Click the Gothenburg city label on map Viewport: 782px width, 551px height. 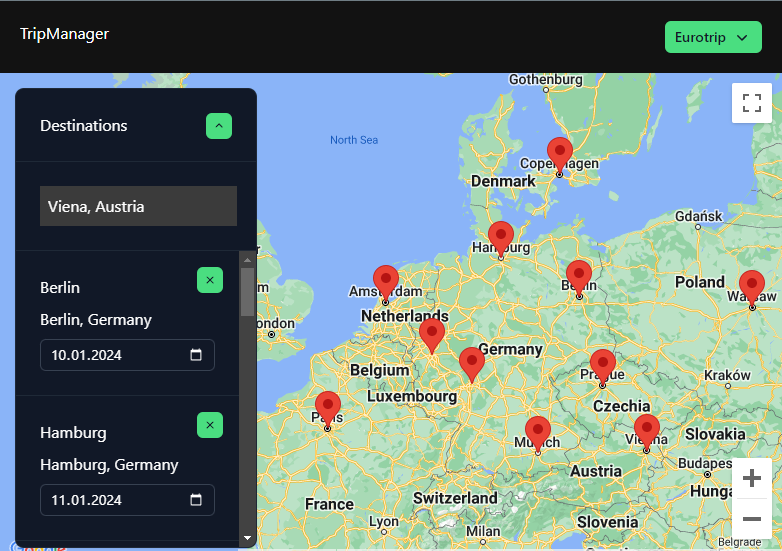pyautogui.click(x=546, y=79)
